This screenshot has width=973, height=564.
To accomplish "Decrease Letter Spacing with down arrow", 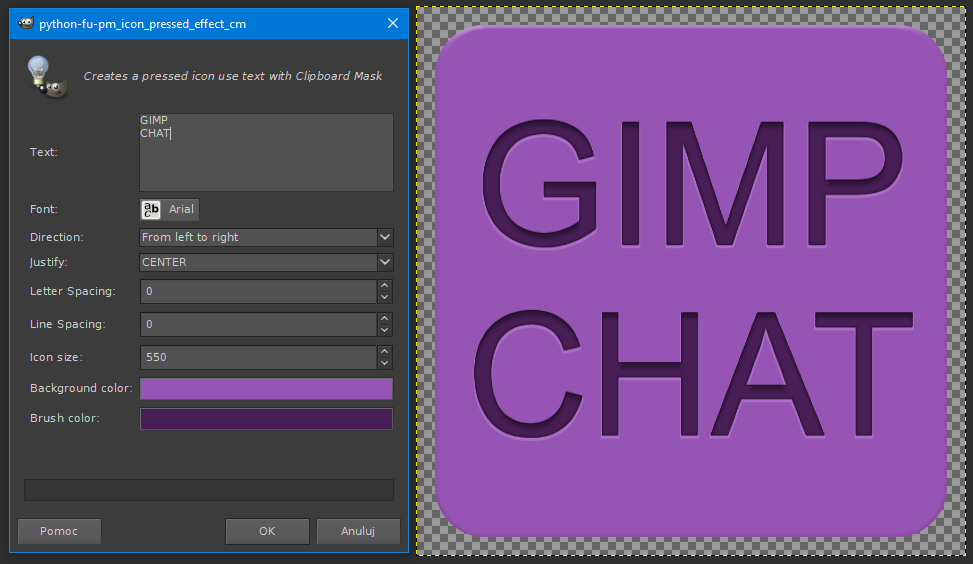I will pos(385,297).
